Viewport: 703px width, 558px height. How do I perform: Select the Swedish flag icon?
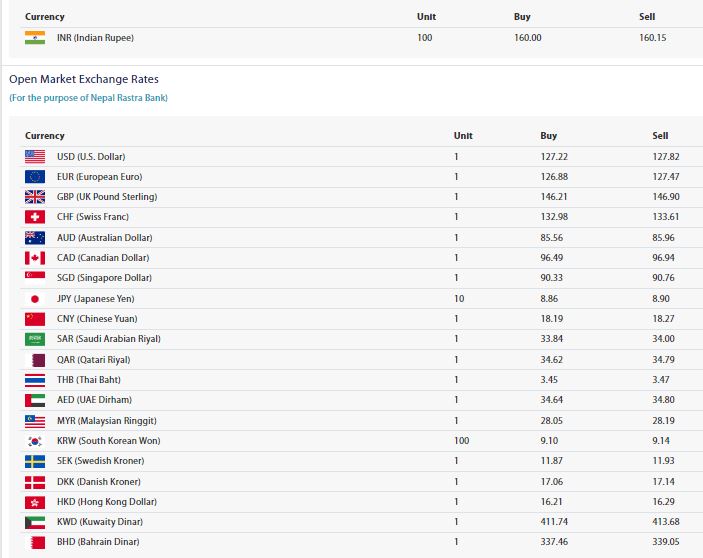tap(35, 461)
